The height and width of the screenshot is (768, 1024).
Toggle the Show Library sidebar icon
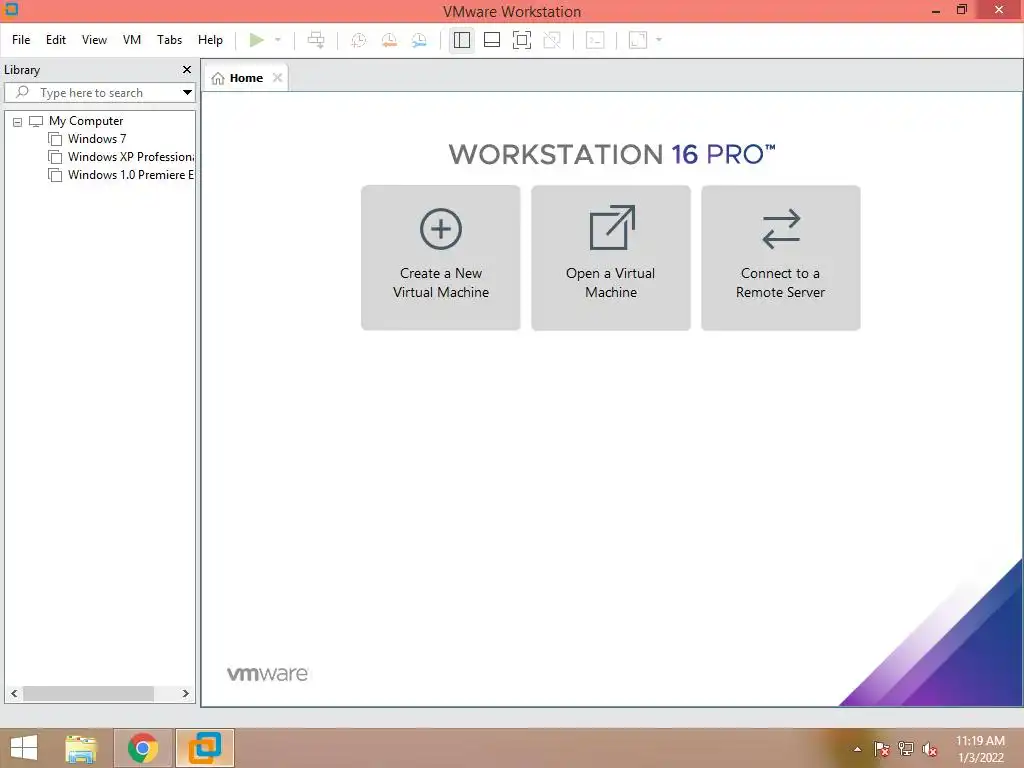(462, 40)
